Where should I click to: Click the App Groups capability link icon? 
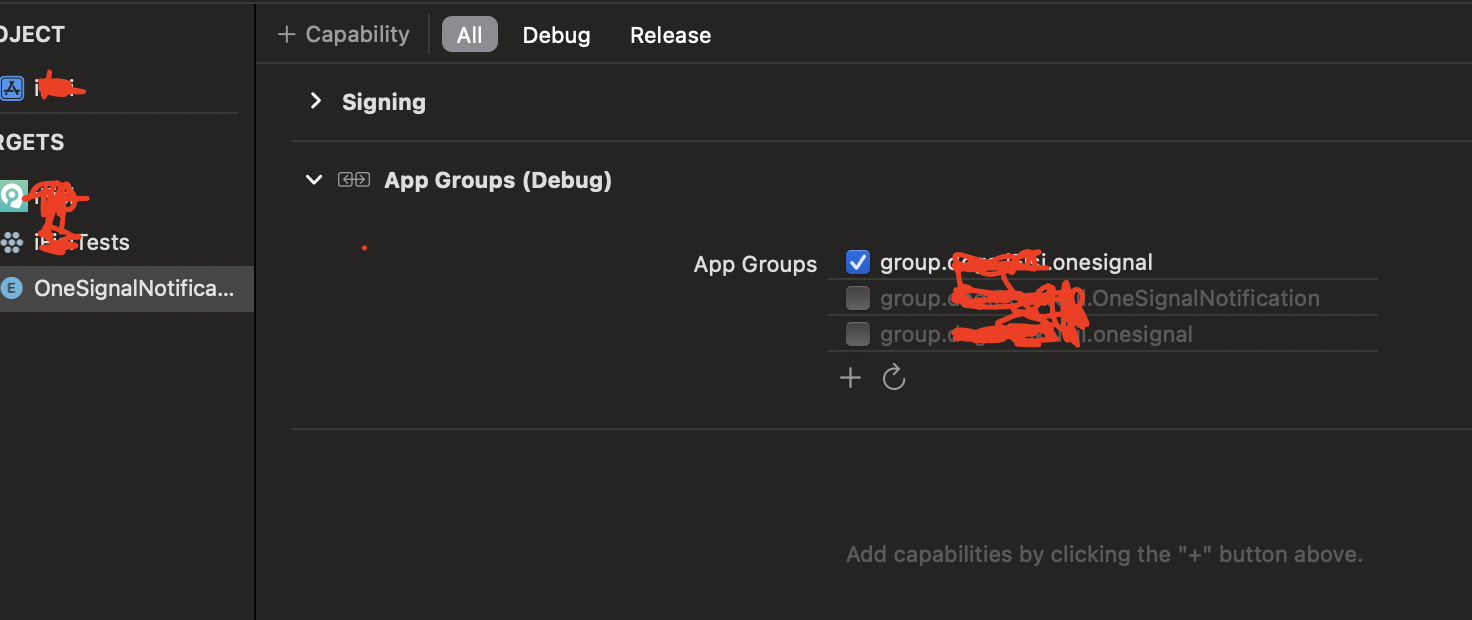354,179
